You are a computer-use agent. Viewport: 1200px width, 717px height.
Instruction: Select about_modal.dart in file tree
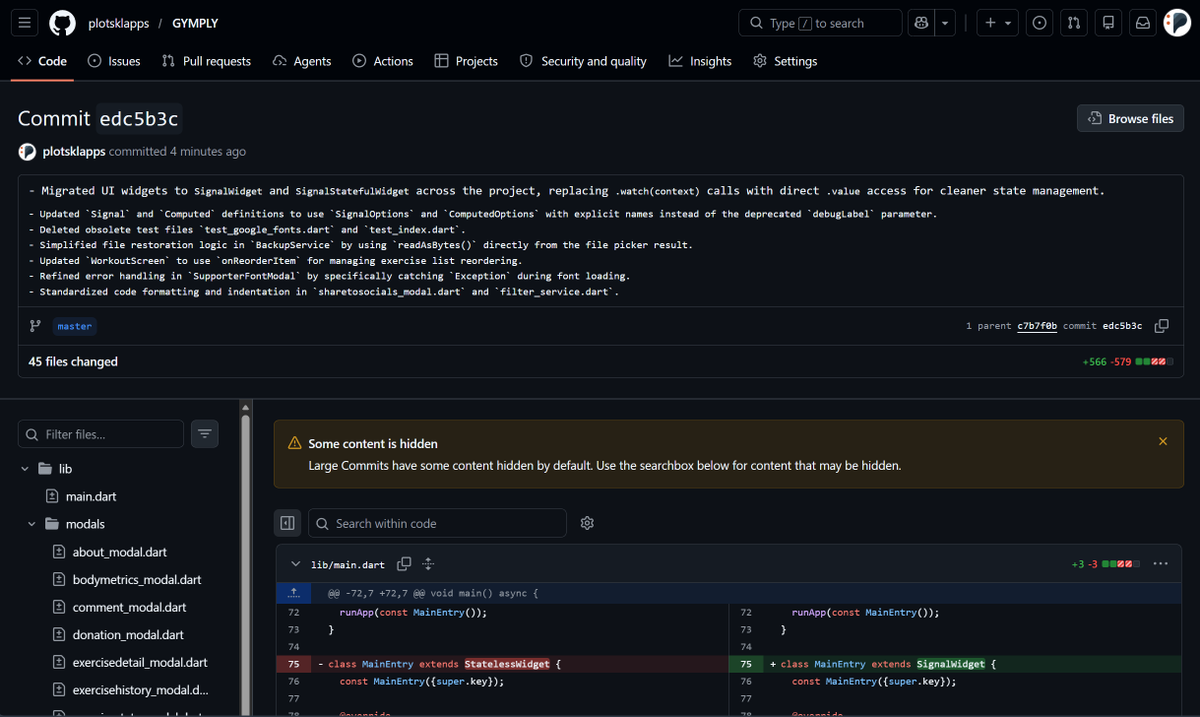(120, 552)
